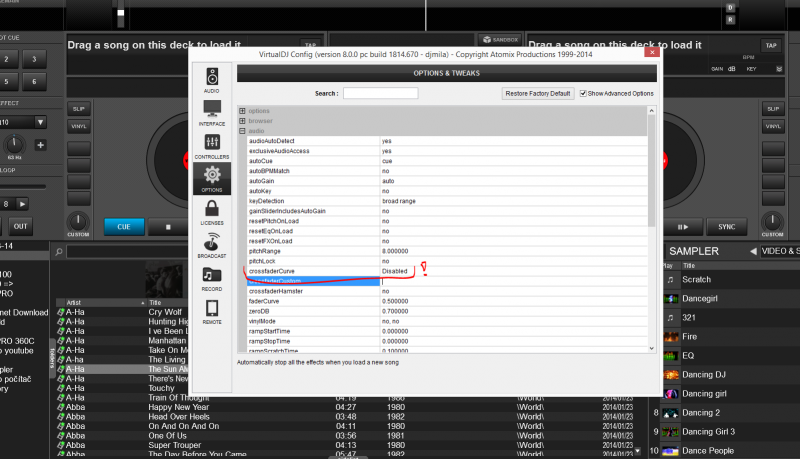This screenshot has width=800, height=459.
Task: Click the loop play arrow button
Action: click(x=22, y=204)
